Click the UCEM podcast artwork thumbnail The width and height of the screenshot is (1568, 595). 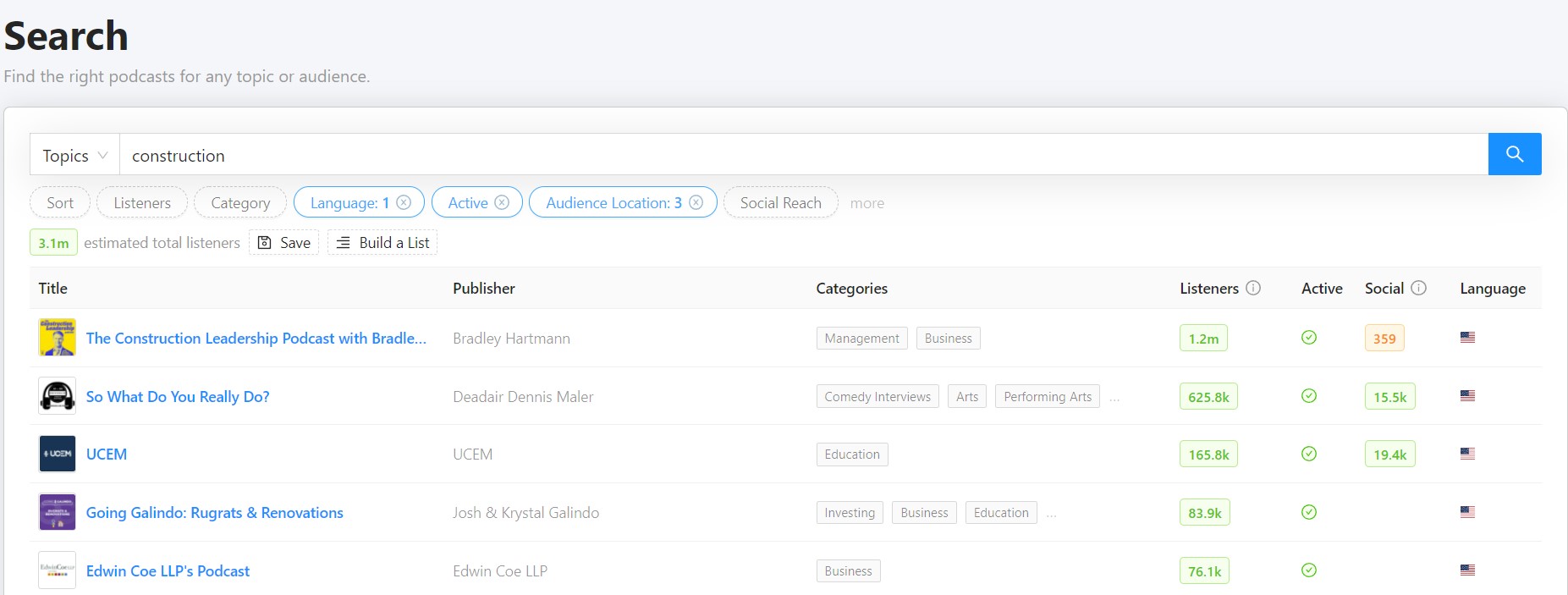pyautogui.click(x=58, y=454)
